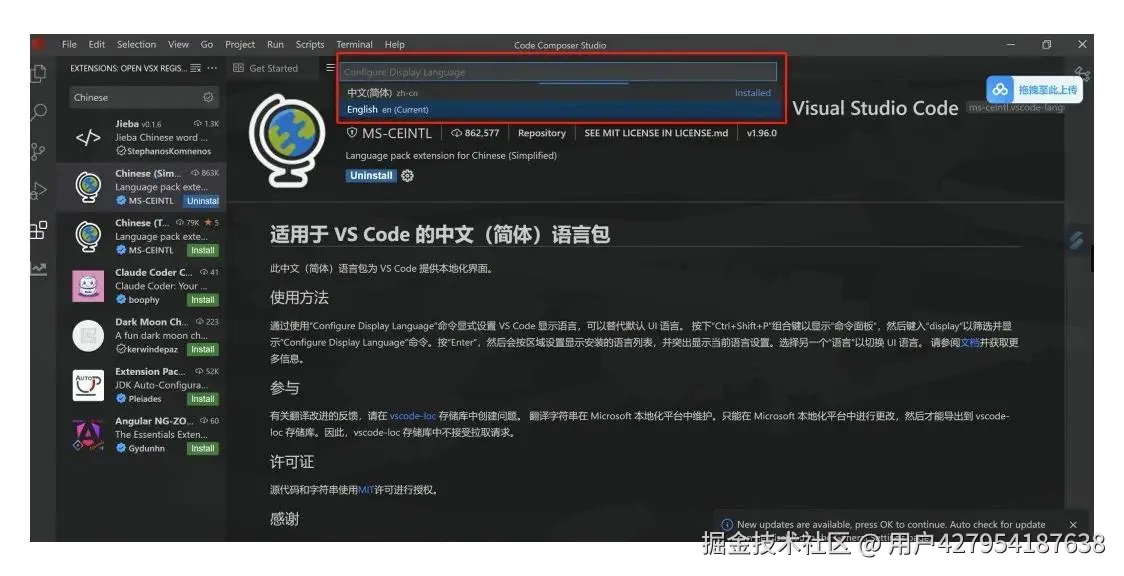Uninstall the Chinese language pack

point(370,175)
